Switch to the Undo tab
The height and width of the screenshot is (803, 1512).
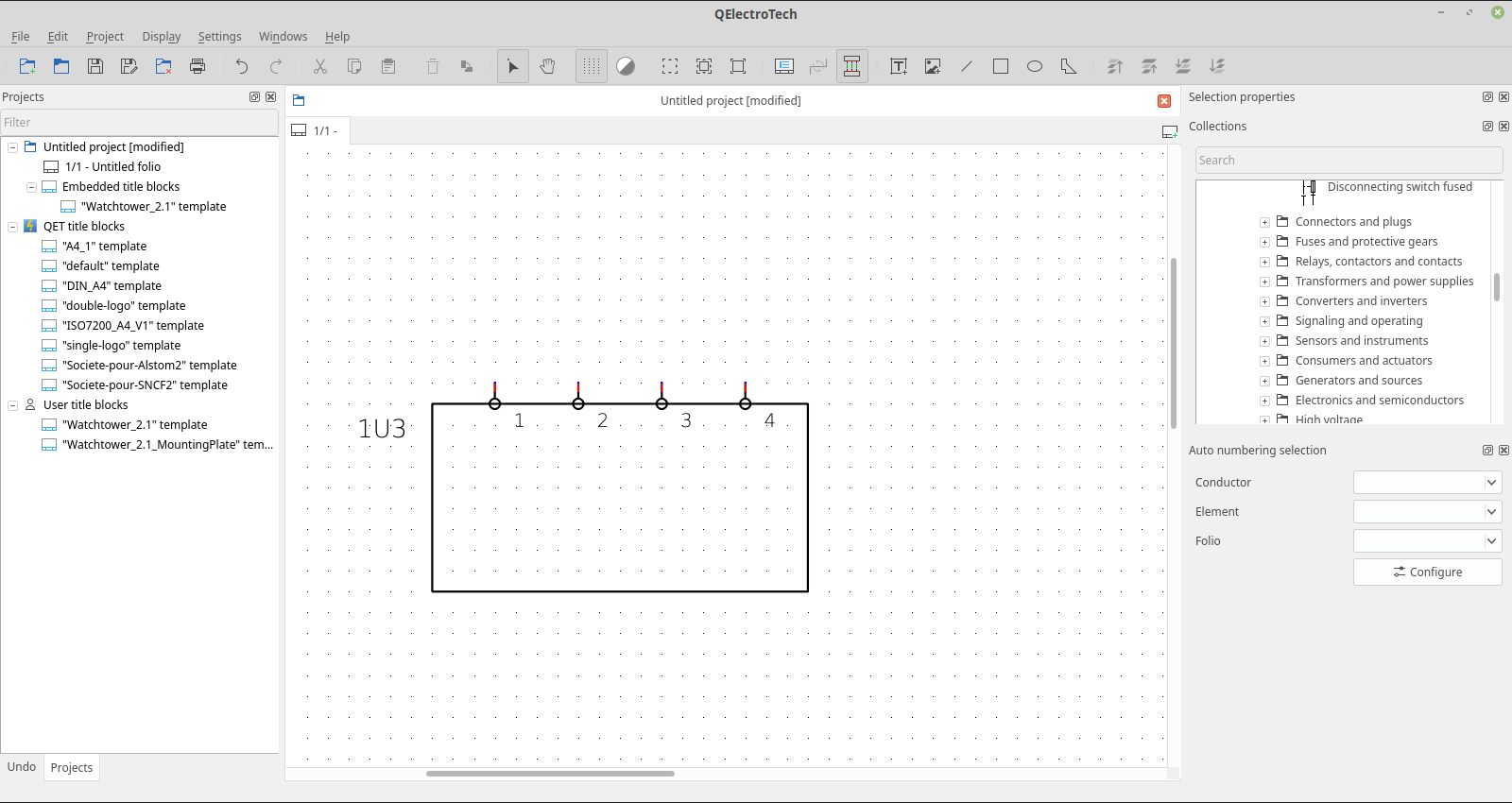(22, 767)
